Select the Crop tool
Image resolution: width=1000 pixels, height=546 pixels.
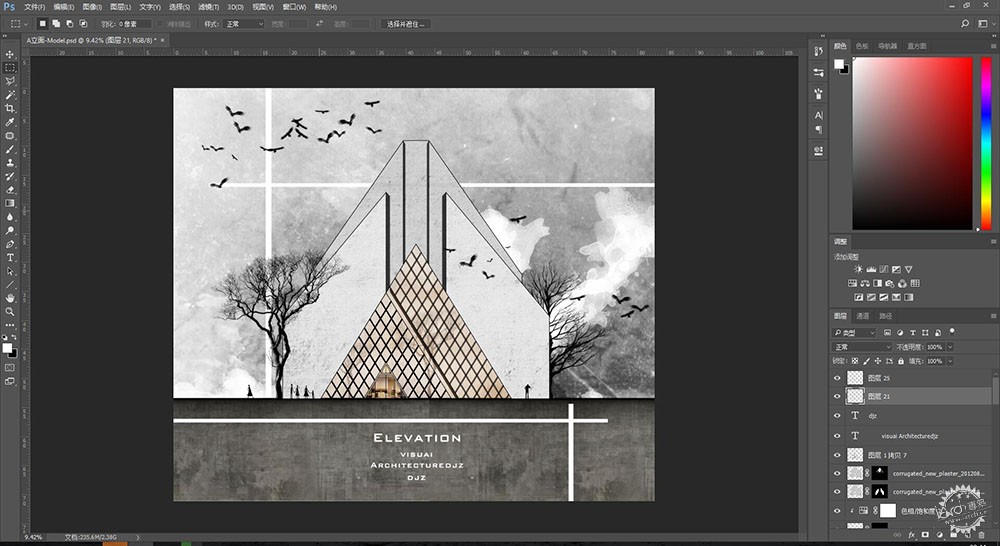pyautogui.click(x=10, y=108)
